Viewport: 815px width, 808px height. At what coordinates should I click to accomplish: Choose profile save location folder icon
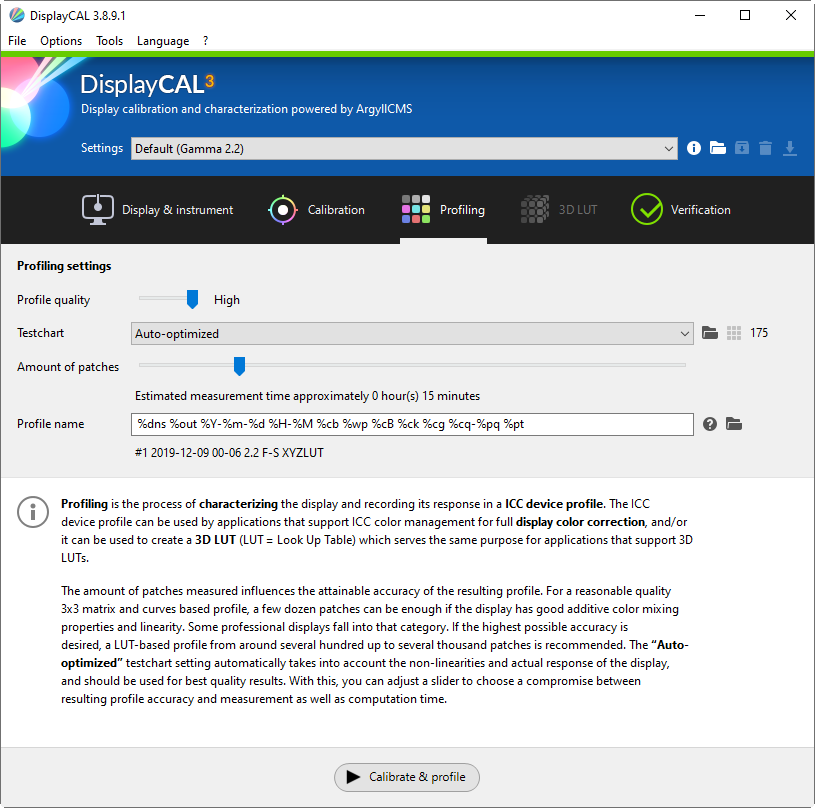point(734,424)
